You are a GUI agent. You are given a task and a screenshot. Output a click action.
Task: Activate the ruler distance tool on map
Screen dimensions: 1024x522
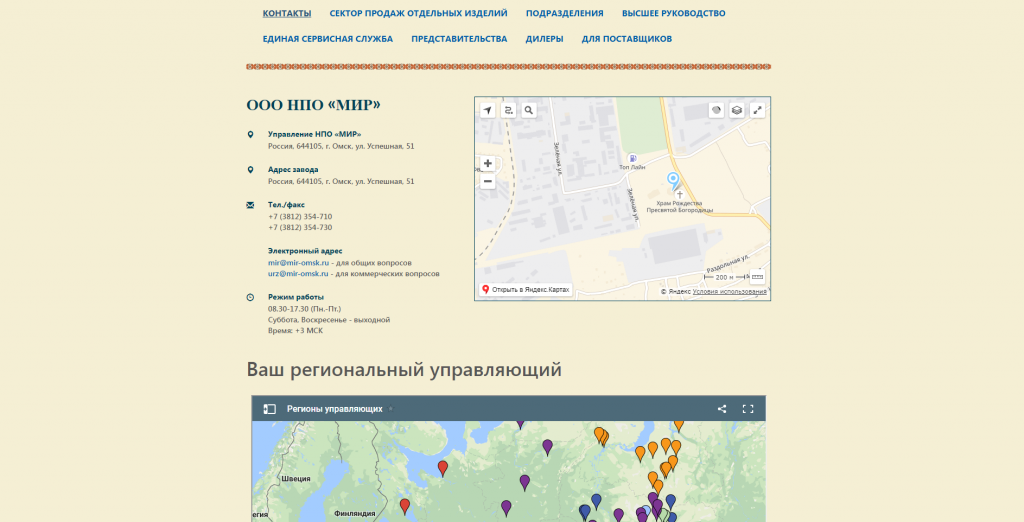757,276
